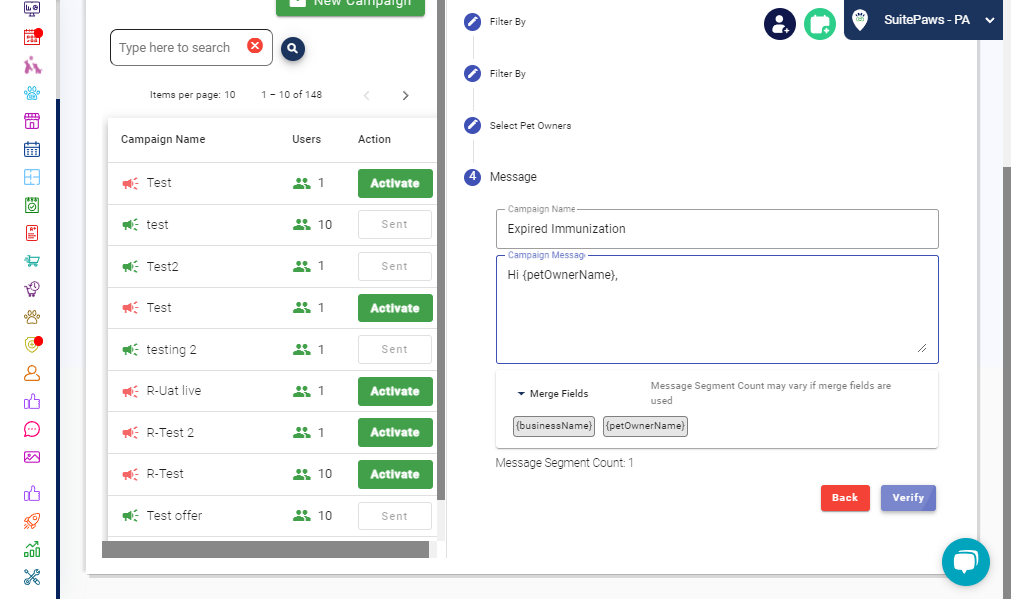Click the Verify button
The image size is (1011, 599).
pos(908,498)
